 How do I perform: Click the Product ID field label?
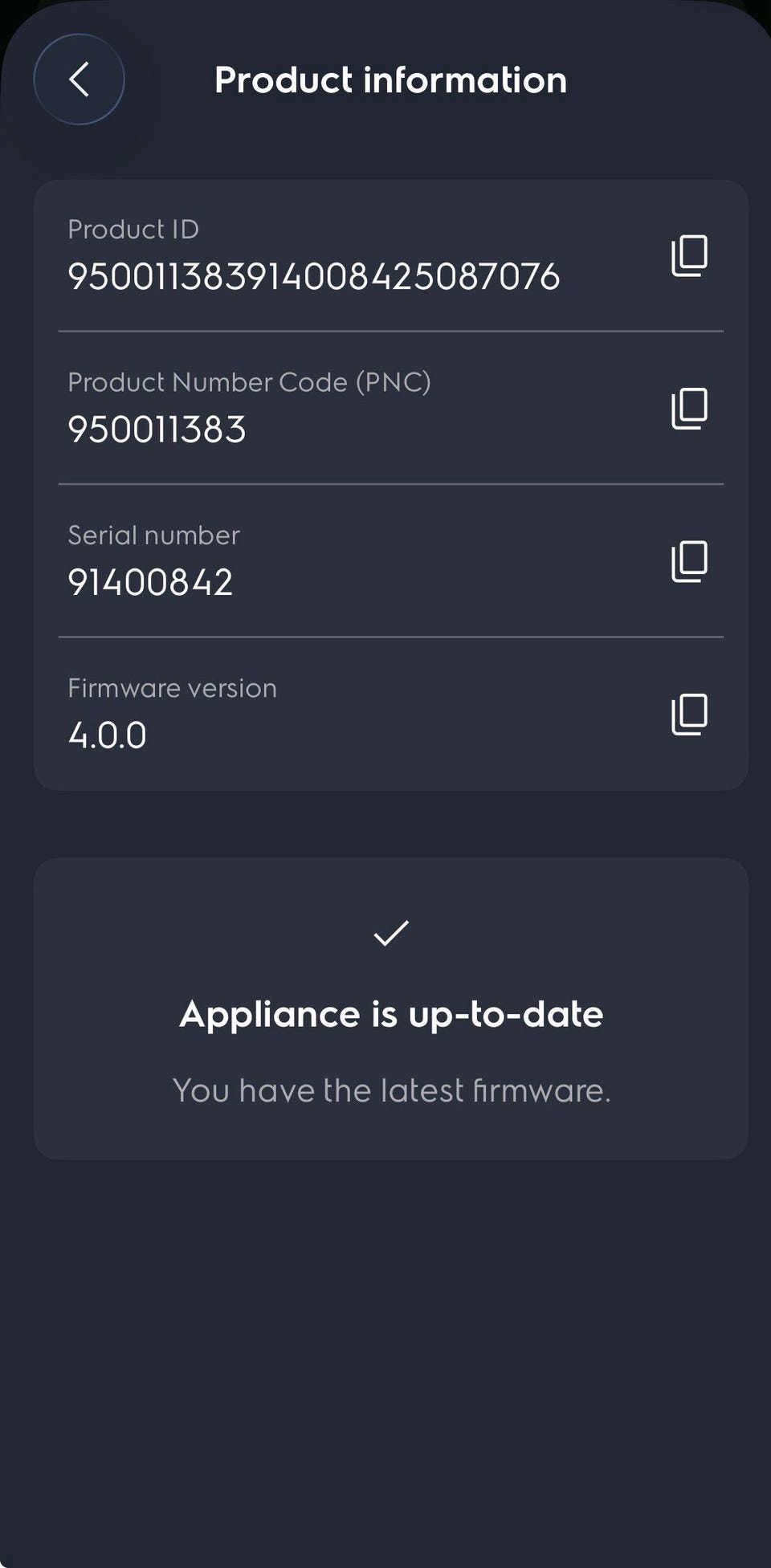click(x=133, y=230)
